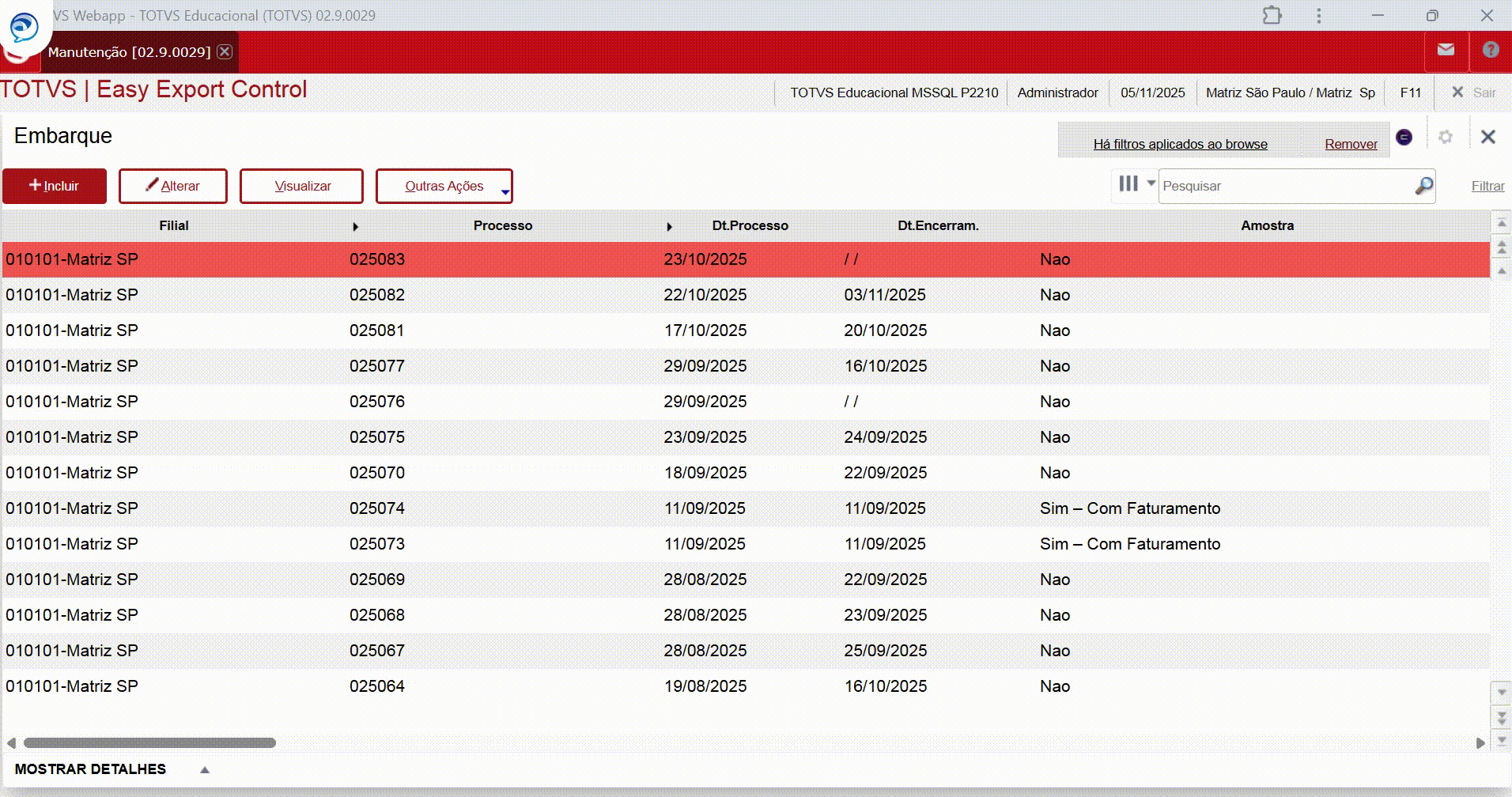Click the magnifier search icon
This screenshot has height=797, width=1512.
point(1423,186)
